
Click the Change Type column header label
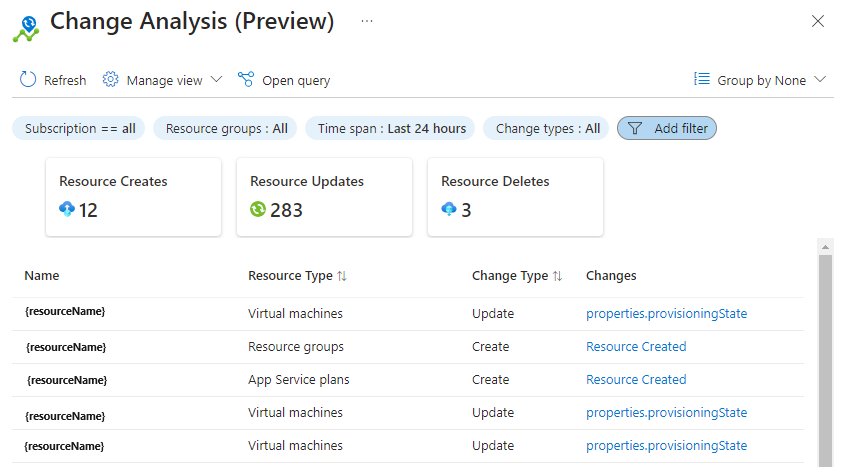pos(510,275)
